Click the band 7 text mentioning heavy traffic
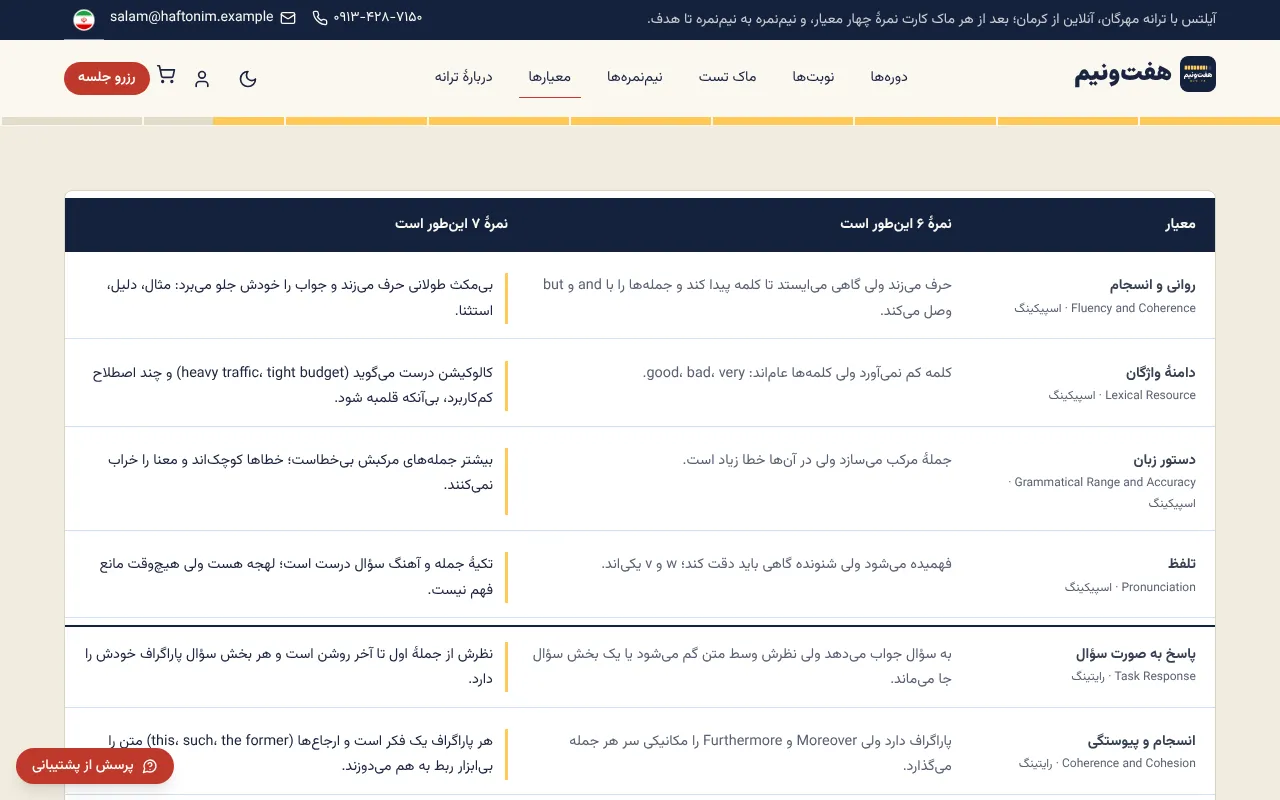 pos(294,385)
